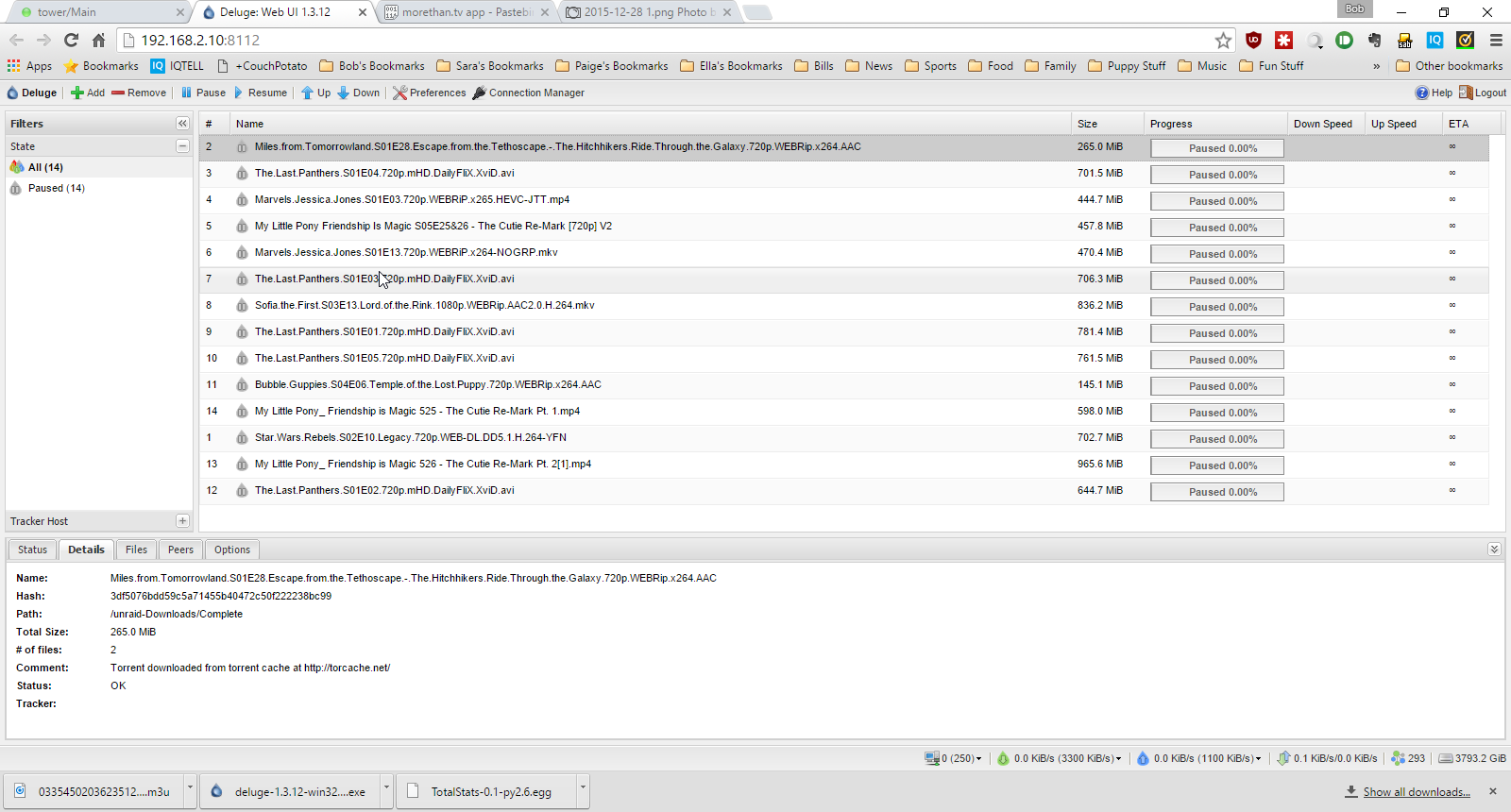
Task: Sort torrents by Down Speed column
Action: coord(1326,124)
